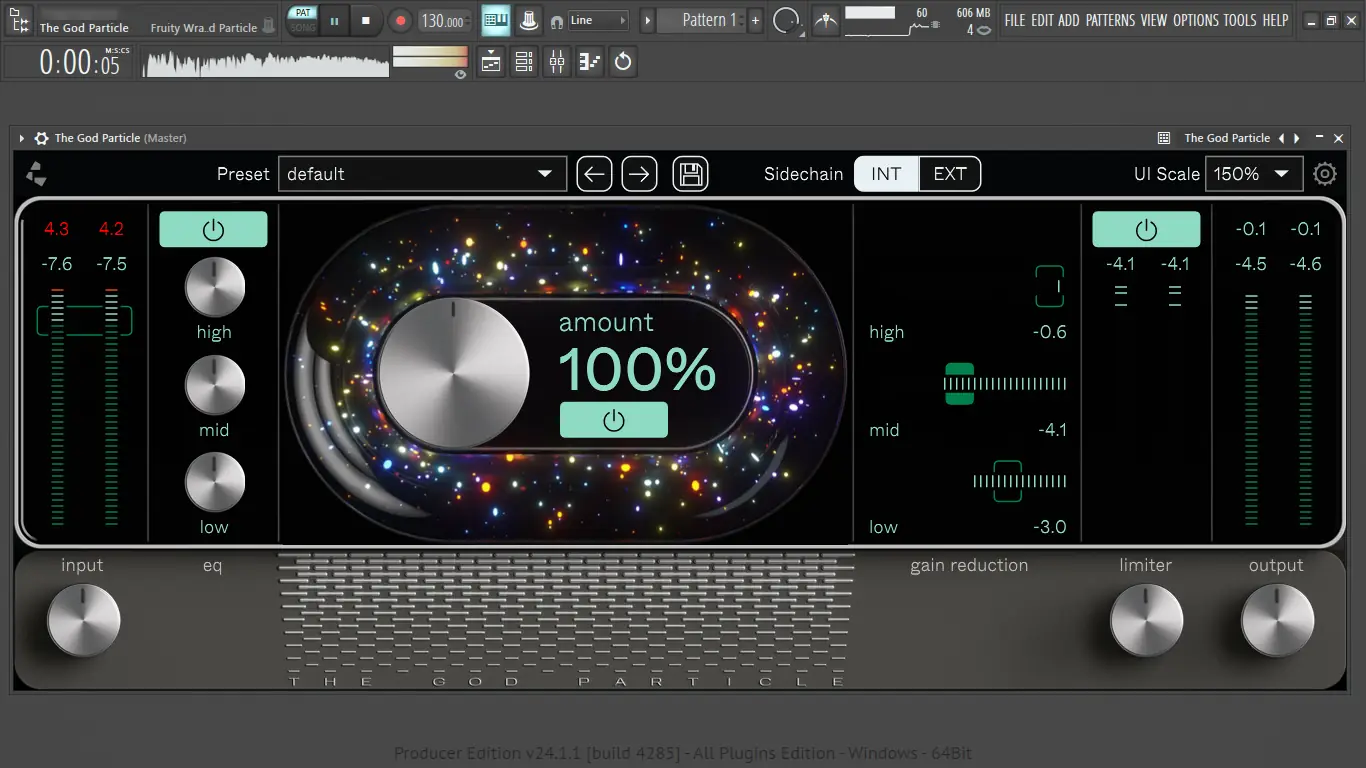Open the UI Scale 150% dropdown

coord(1253,174)
